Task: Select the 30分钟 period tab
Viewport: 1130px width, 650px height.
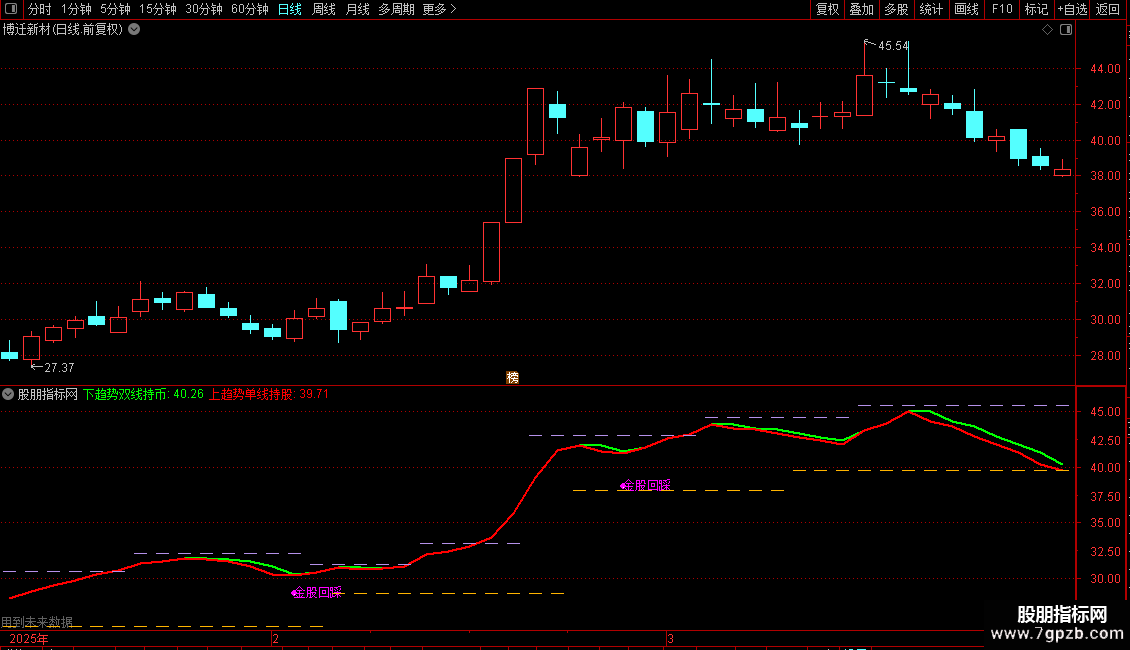Action: tap(203, 9)
